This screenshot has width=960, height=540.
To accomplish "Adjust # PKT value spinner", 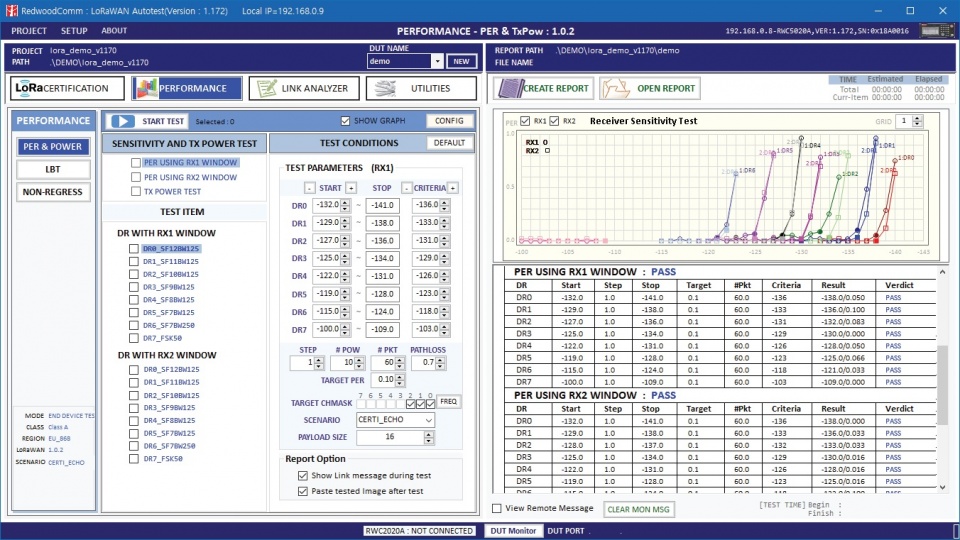I will click(400, 363).
